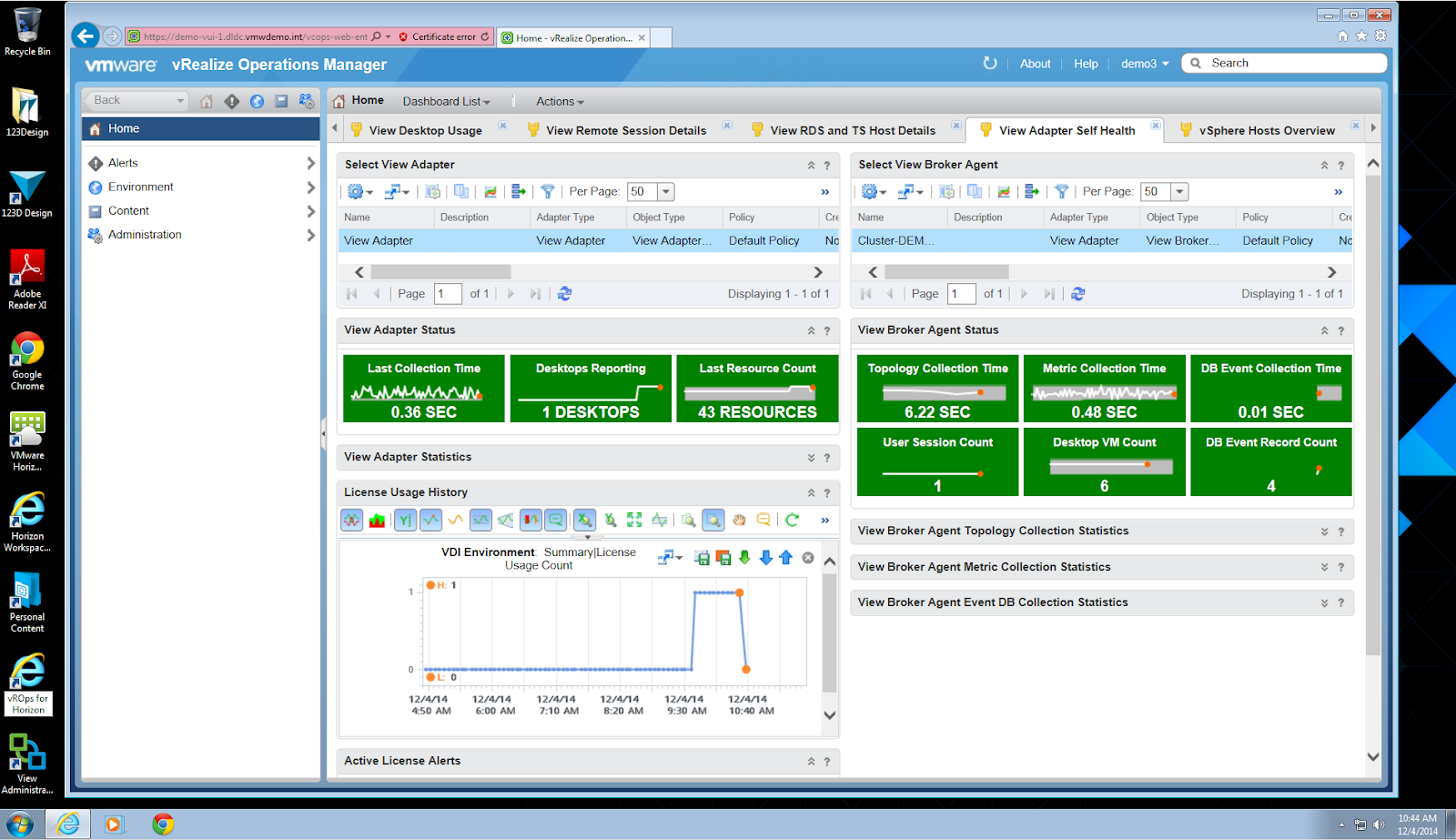The height and width of the screenshot is (840, 1456).
Task: Open the Actions dropdown menu
Action: click(560, 102)
